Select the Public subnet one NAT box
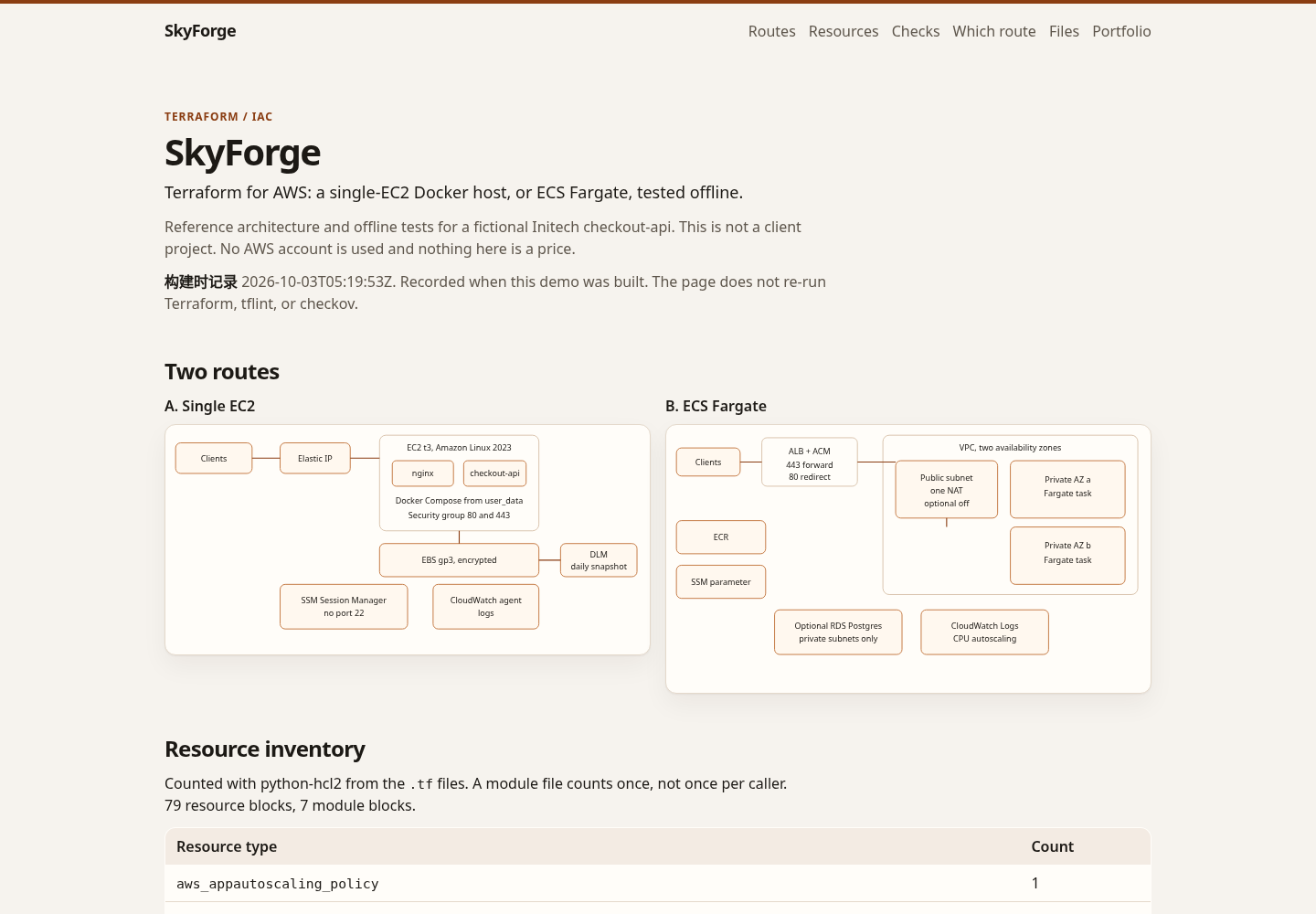1316x914 pixels. [947, 490]
